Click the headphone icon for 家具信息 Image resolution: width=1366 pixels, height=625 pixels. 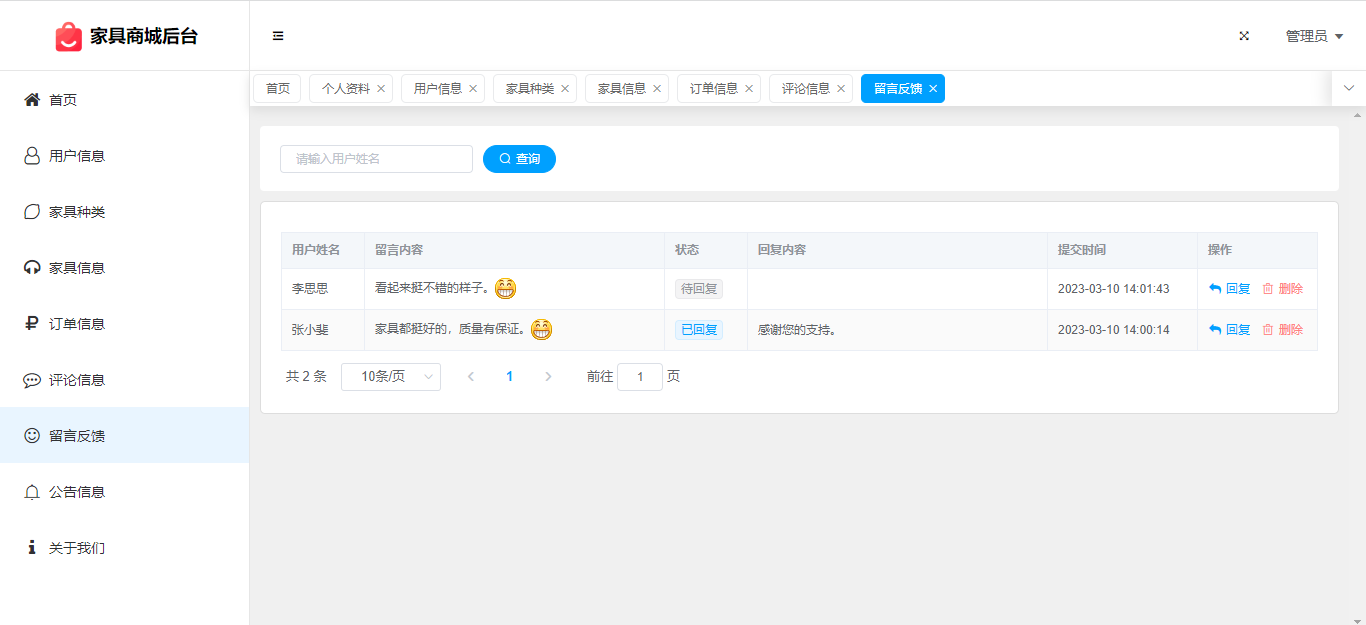point(32,268)
